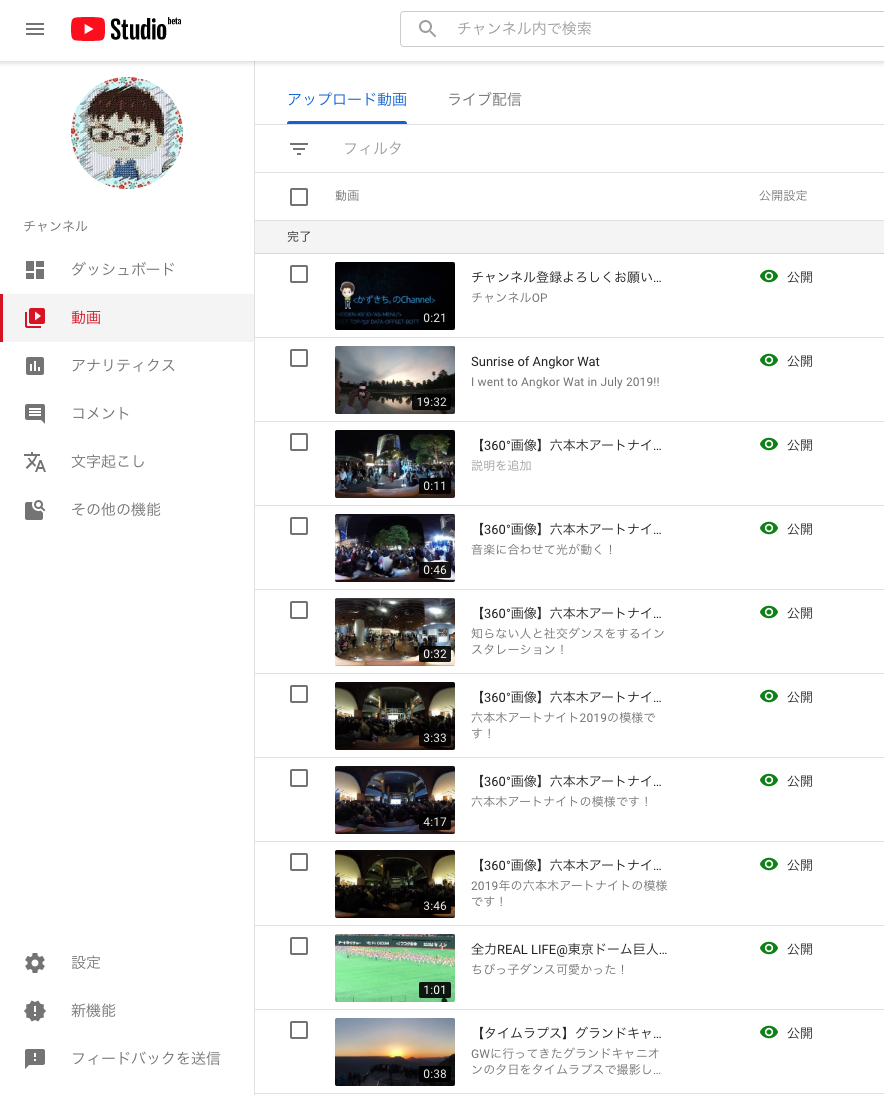Viewport: 884px width, 1095px height.
Task: Switch to the ライブ配信 (Live) tab
Action: point(484,99)
